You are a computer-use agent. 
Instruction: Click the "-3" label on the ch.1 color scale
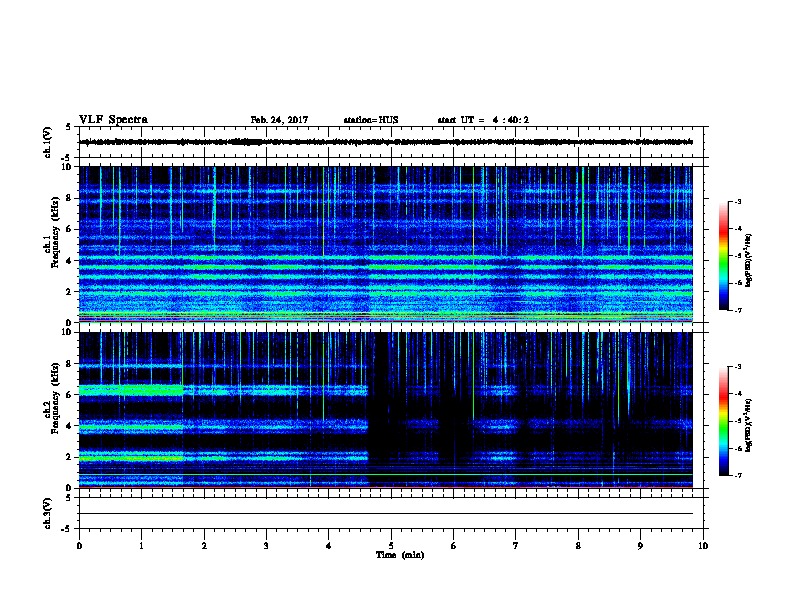(x=737, y=201)
